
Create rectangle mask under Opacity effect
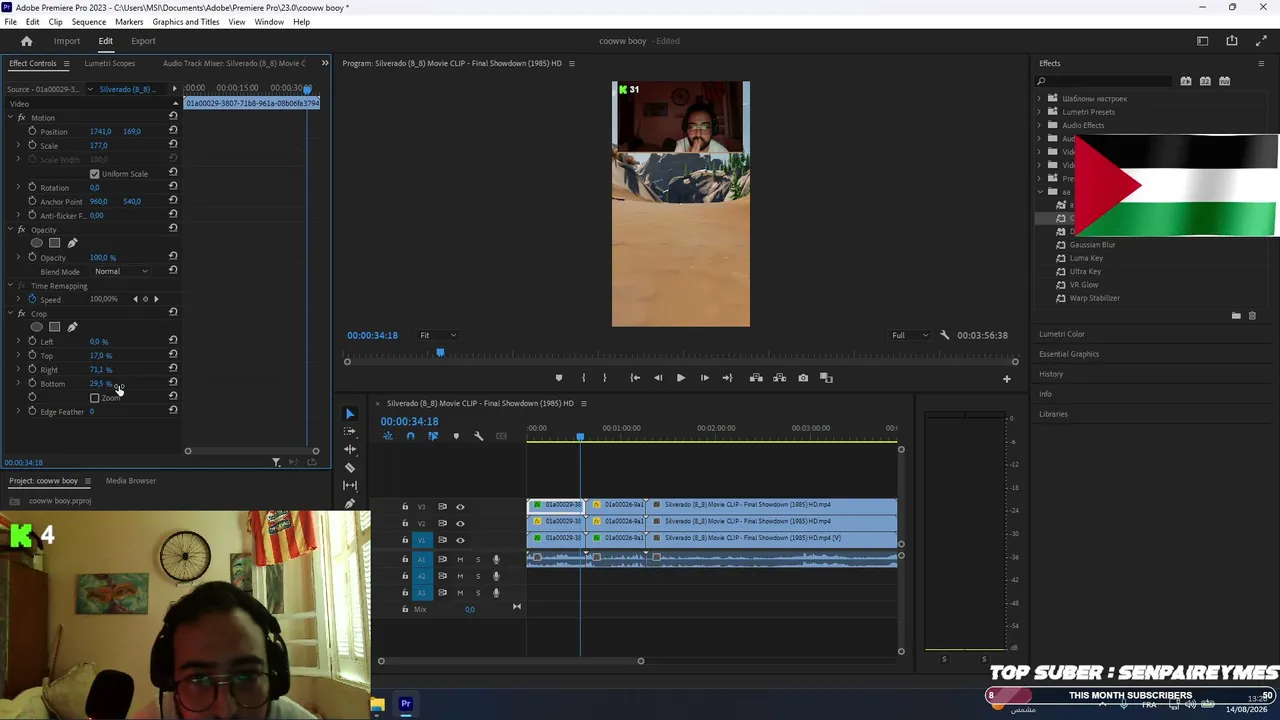(55, 243)
